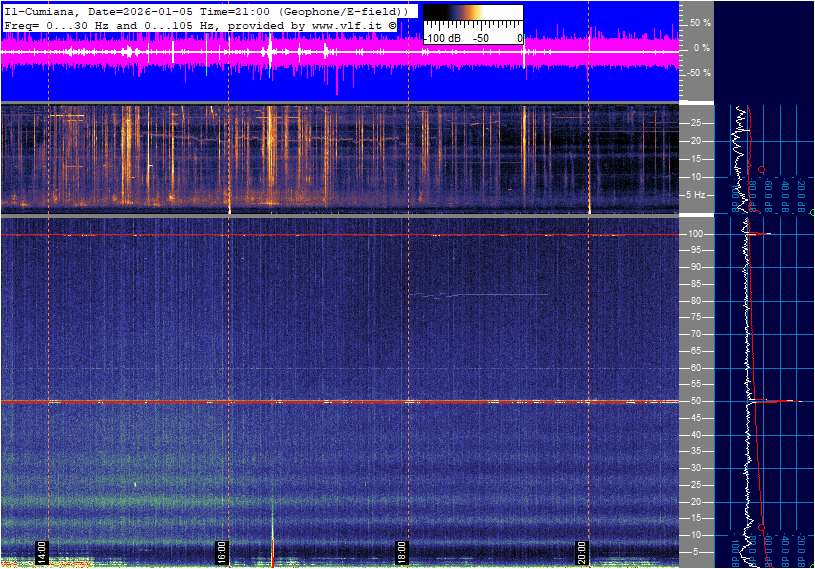This screenshot has width=815, height=569.
Task: Click the 14:00 time label
Action: (42, 551)
